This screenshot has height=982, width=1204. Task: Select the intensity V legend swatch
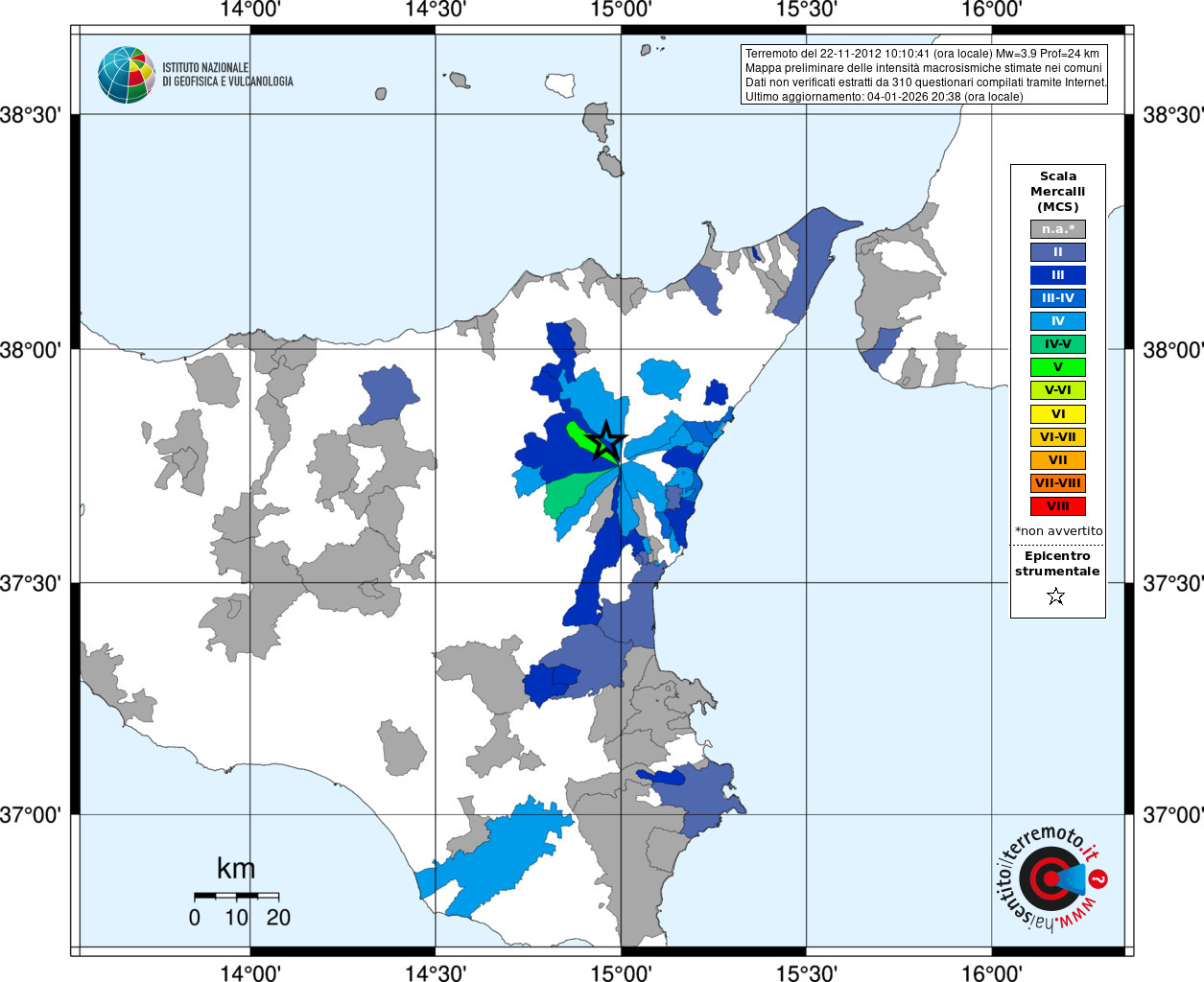coord(1058,367)
